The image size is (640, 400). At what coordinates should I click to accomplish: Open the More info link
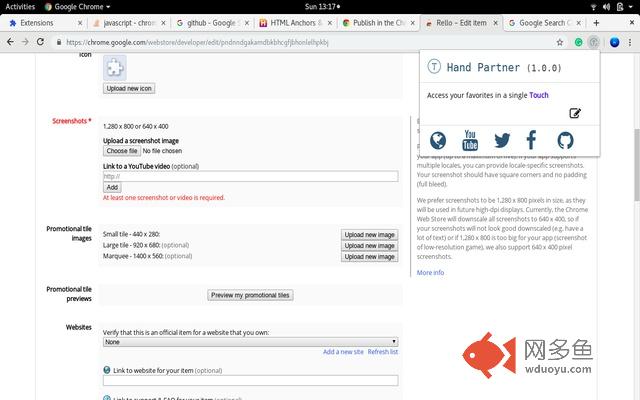click(x=430, y=272)
